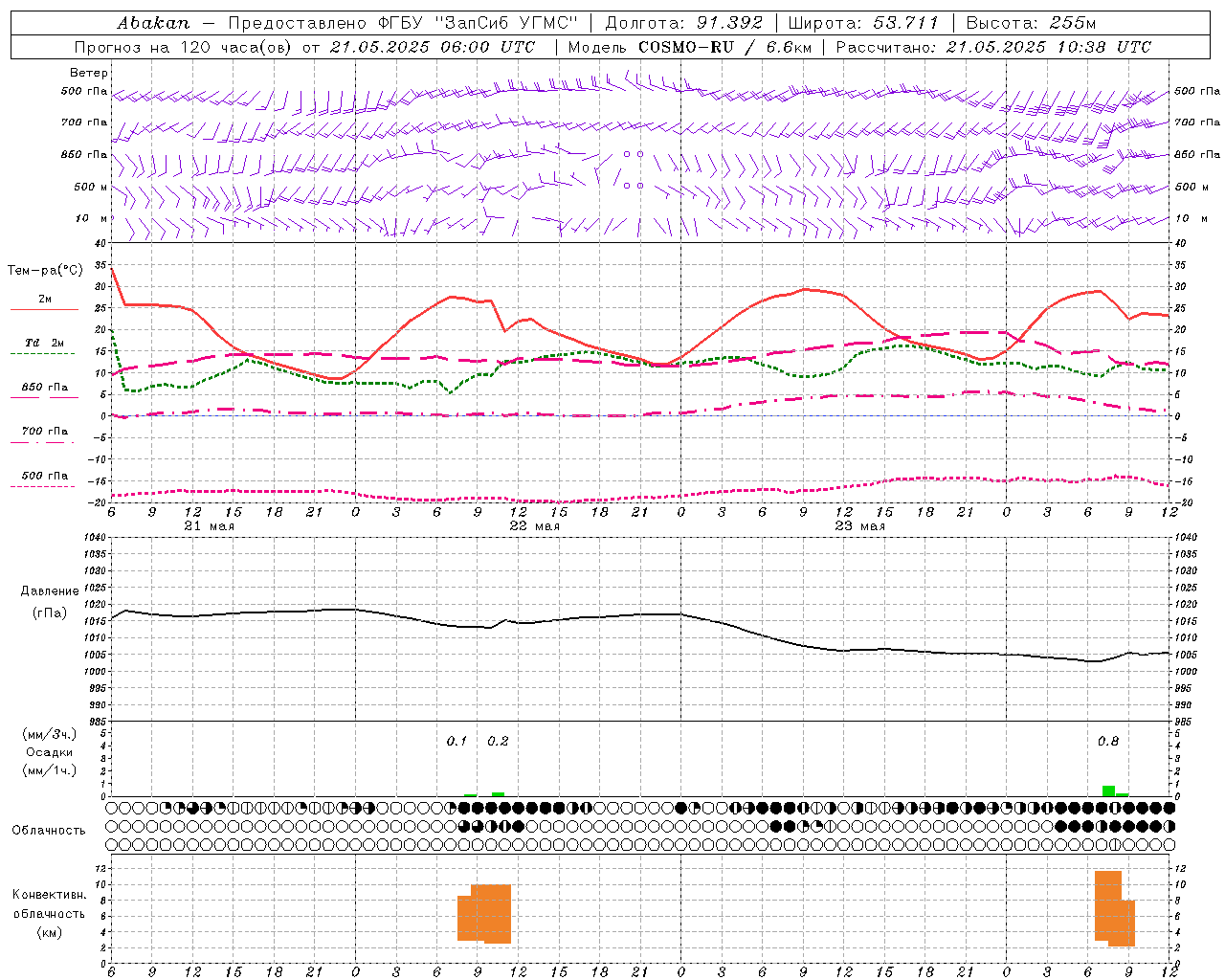Image resolution: width=1225 pixels, height=980 pixels.
Task: Click the '0.1' precipitation amount
Action: pos(457,742)
